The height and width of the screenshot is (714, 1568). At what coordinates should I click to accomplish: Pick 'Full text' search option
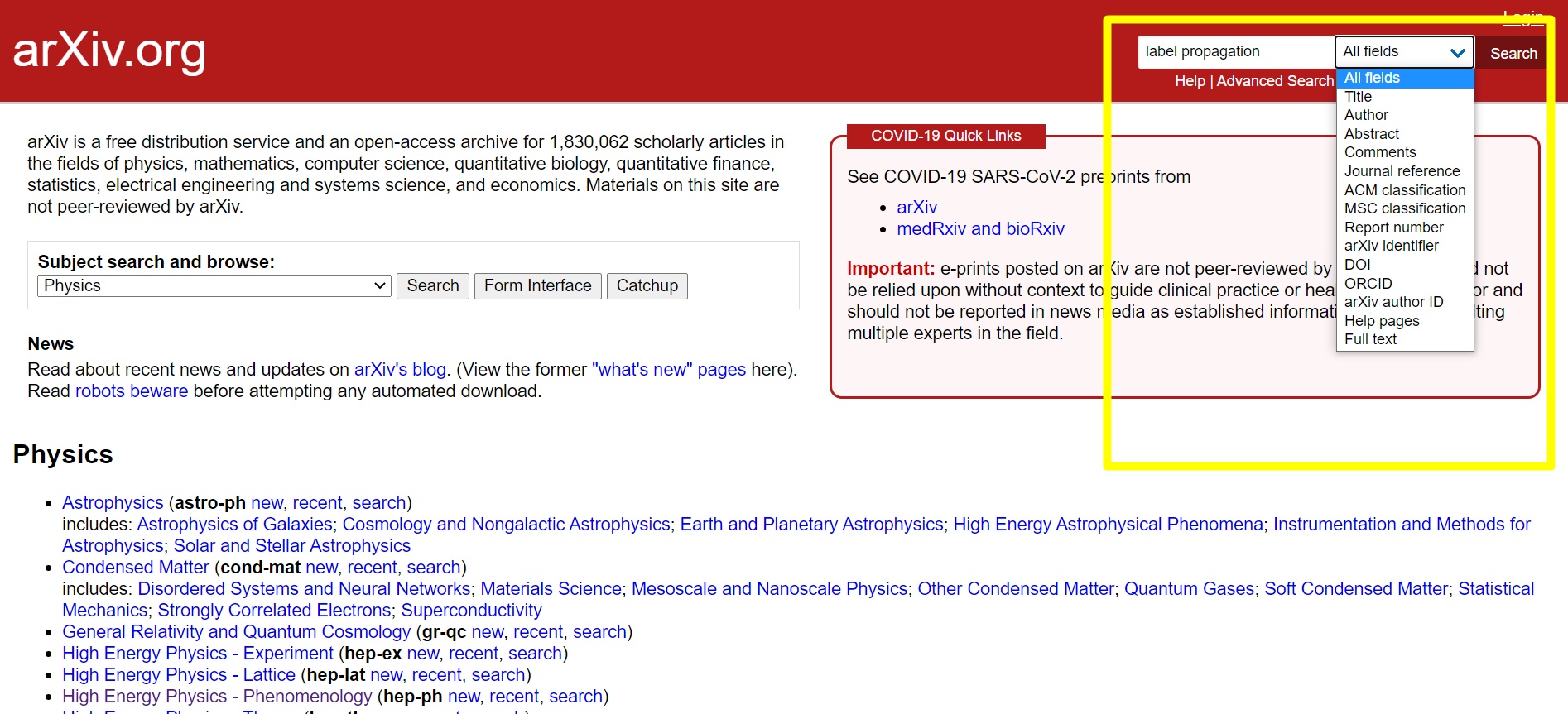[1405, 339]
